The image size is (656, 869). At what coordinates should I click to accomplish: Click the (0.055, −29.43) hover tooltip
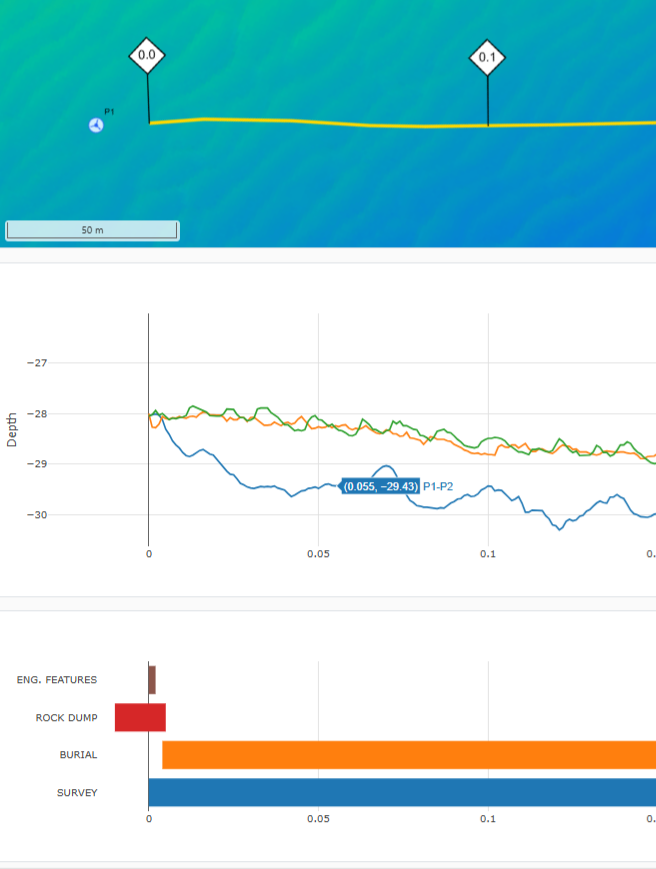point(380,486)
